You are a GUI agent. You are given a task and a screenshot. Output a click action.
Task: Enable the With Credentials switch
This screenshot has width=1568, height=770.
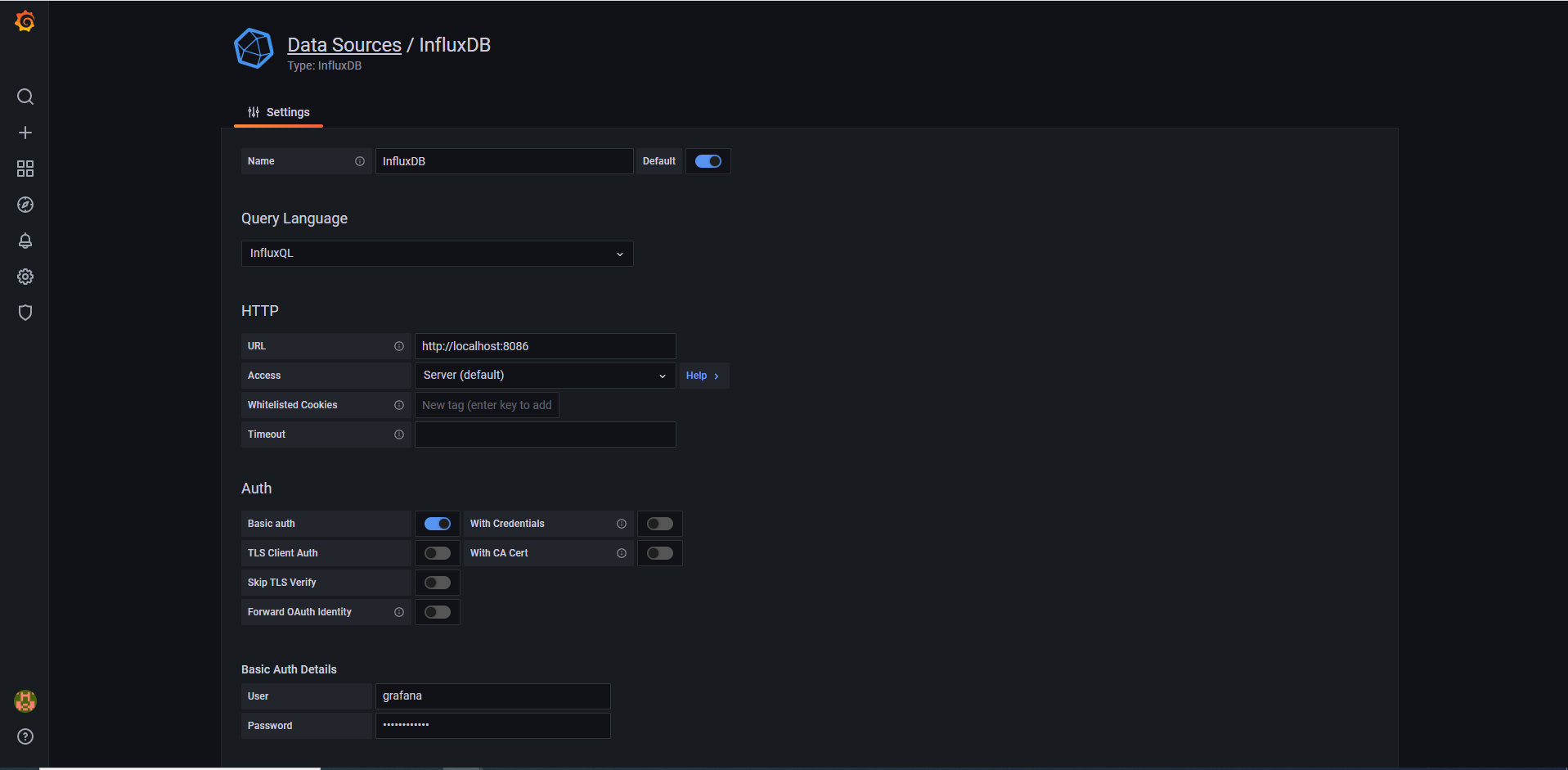660,524
